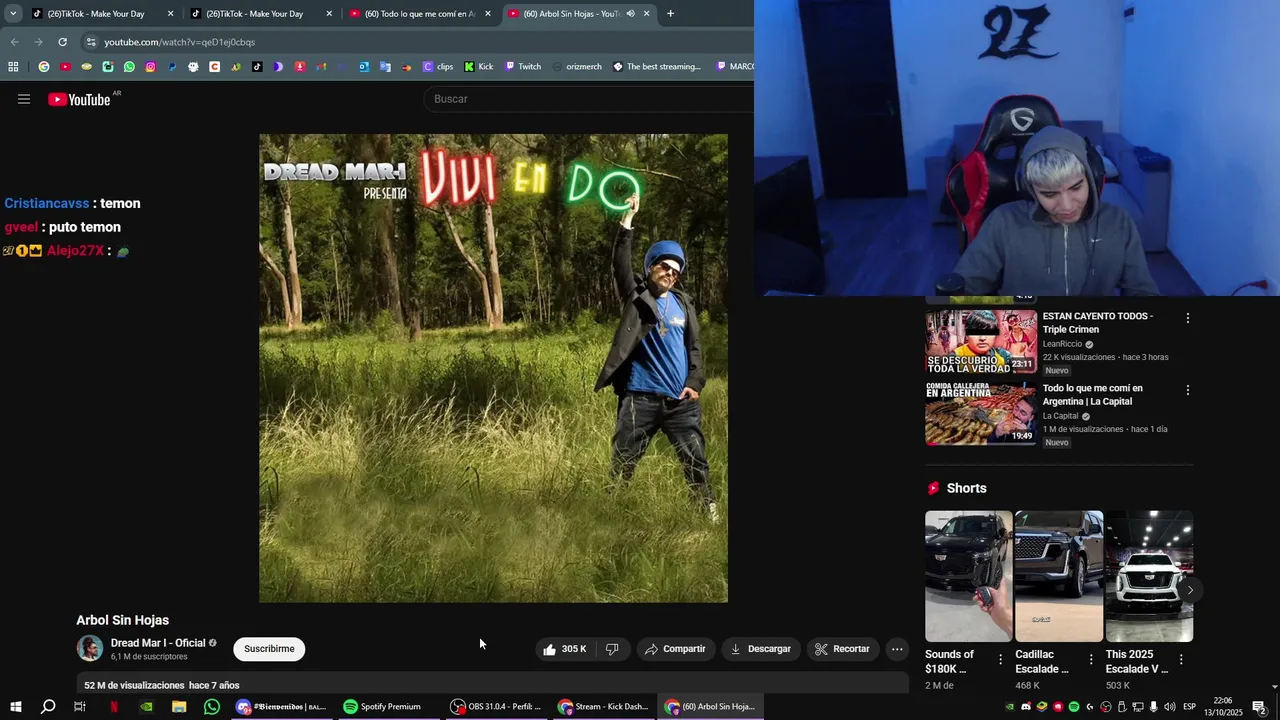Open more actions menu under video

897,649
